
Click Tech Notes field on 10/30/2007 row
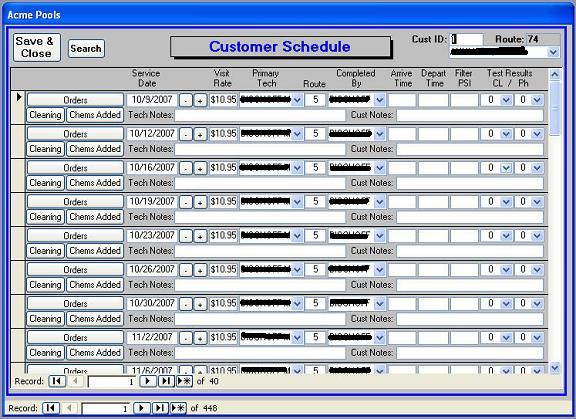coord(260,319)
